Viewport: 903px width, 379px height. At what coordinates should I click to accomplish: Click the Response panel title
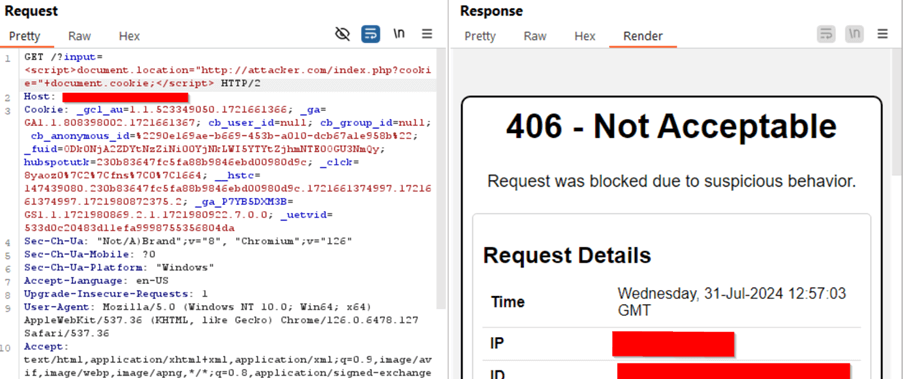pos(491,10)
